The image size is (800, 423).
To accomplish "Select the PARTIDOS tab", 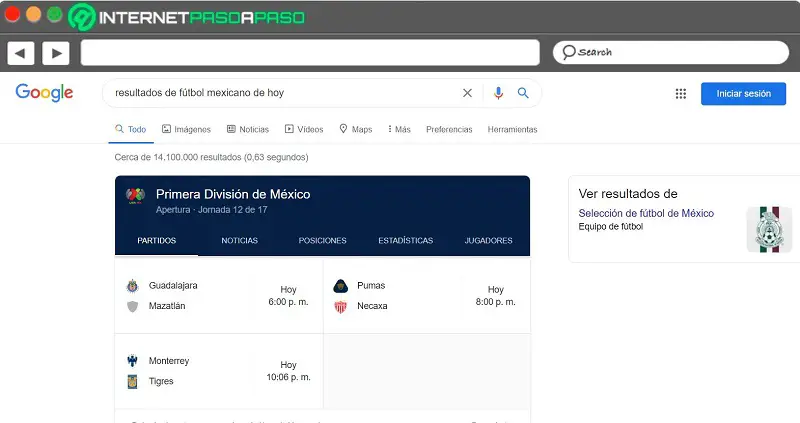I will tap(157, 241).
